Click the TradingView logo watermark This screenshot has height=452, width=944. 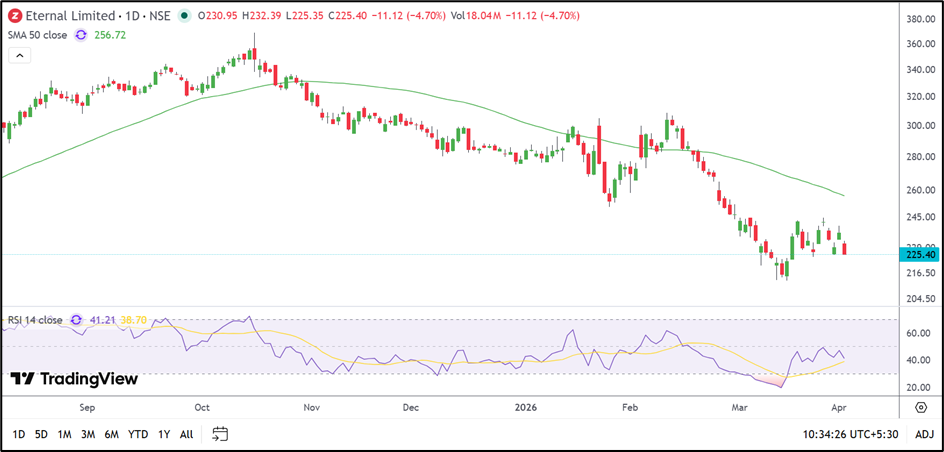point(74,379)
